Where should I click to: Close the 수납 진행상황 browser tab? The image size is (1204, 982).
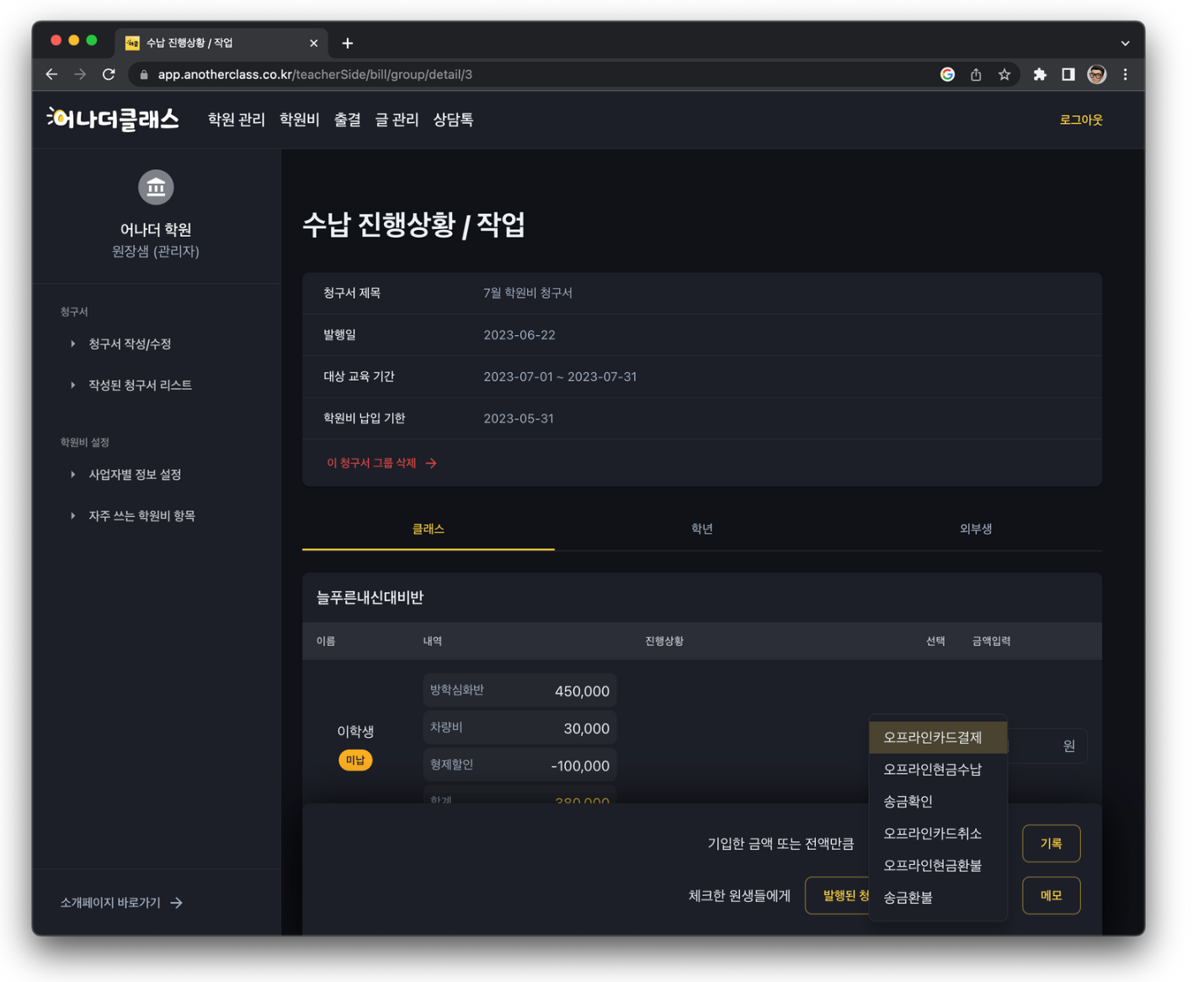tap(314, 43)
